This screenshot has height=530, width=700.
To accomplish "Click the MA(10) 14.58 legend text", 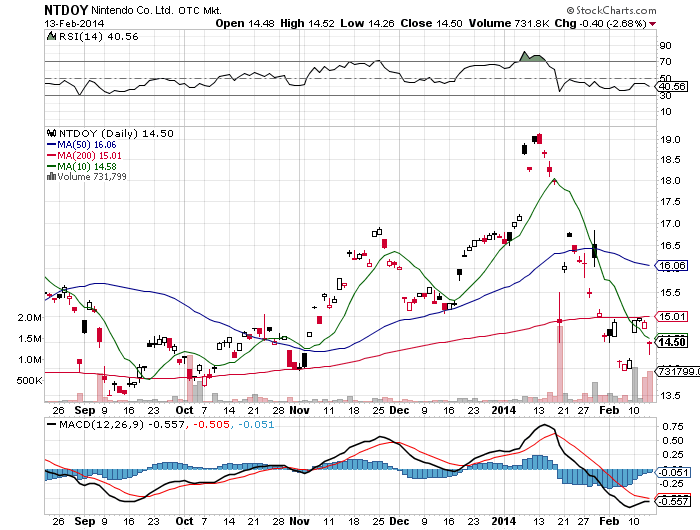I will pyautogui.click(x=87, y=167).
